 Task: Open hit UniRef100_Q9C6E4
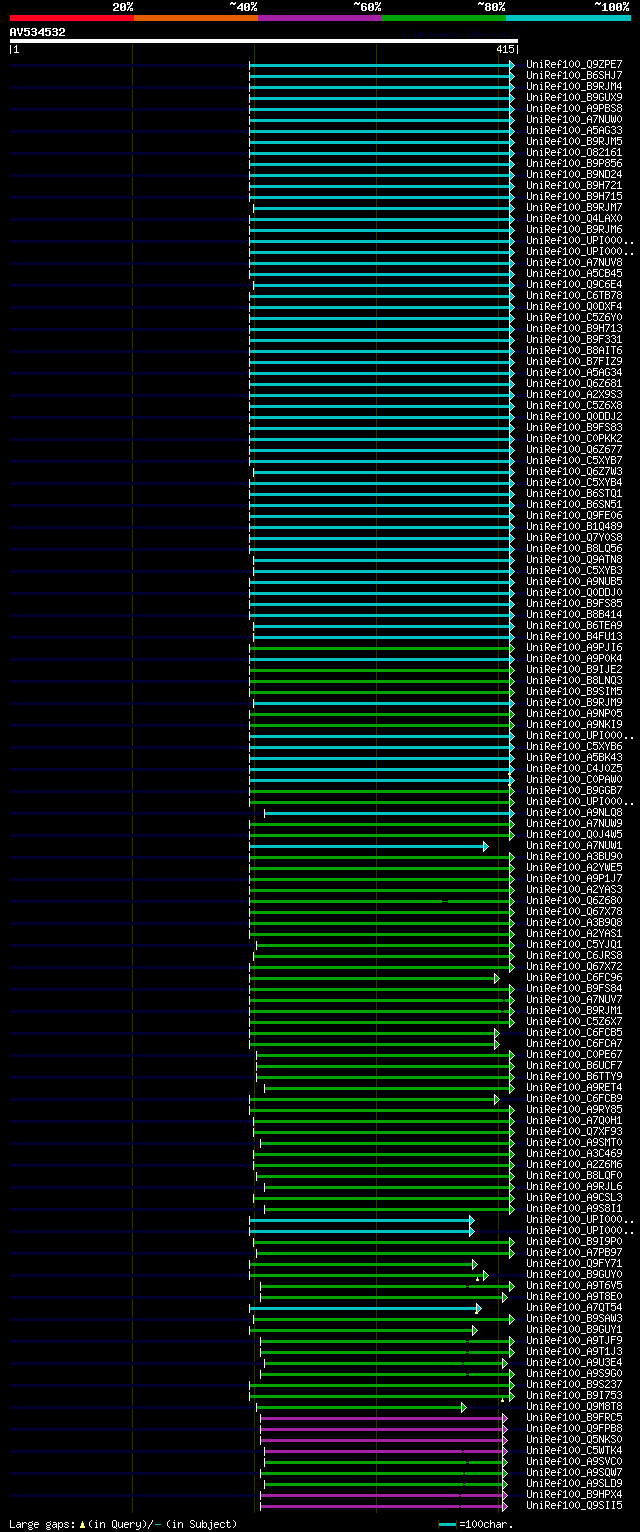coord(574,284)
